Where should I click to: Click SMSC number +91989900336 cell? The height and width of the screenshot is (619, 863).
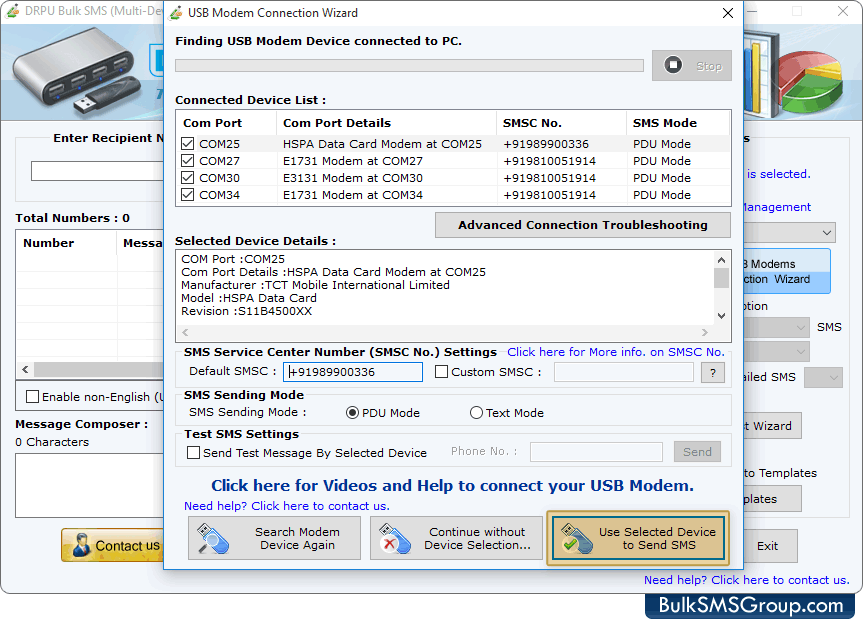tap(546, 144)
